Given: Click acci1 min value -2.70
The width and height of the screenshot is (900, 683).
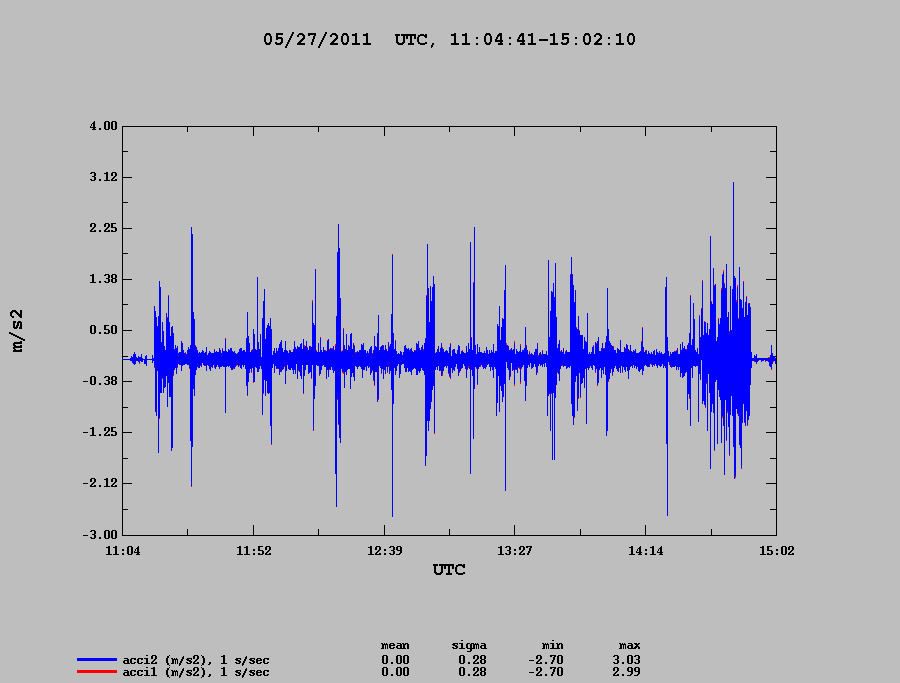Looking at the screenshot, I should click(546, 672).
